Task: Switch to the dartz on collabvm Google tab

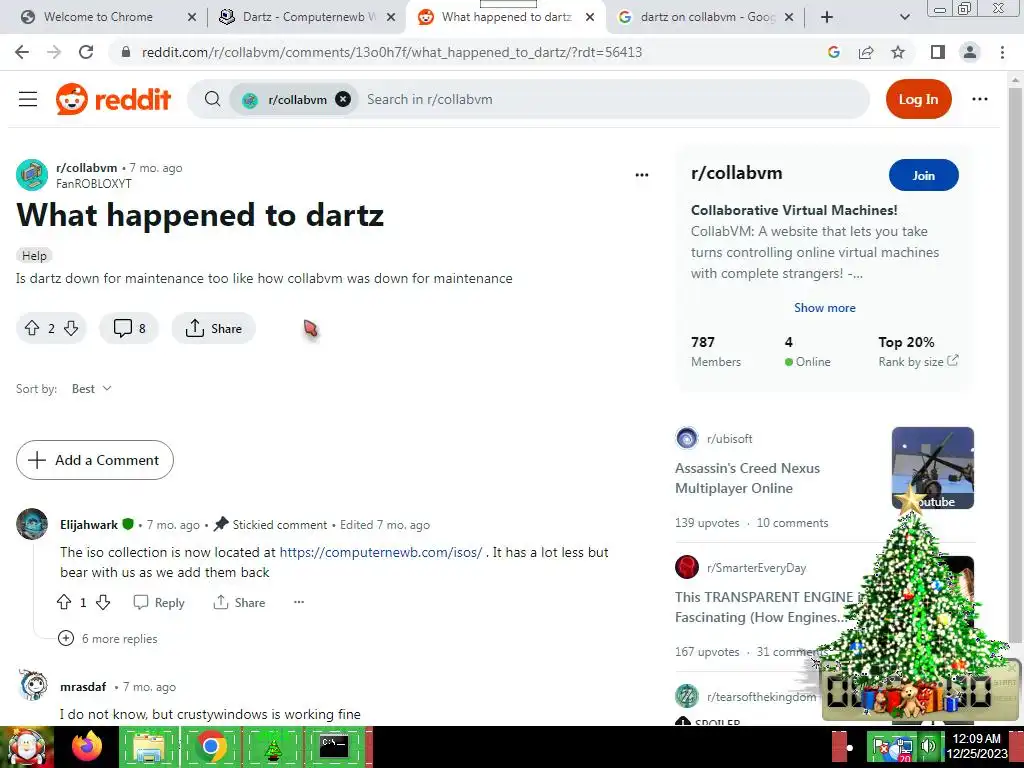Action: (x=705, y=17)
